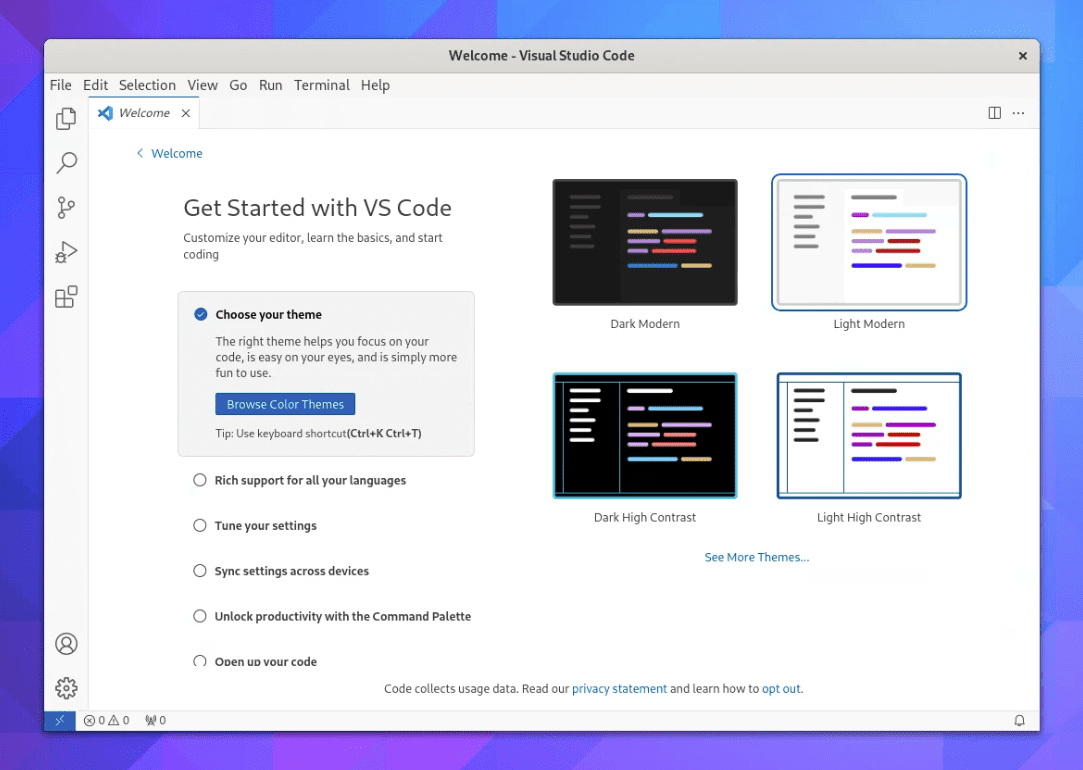Open the Explorer sidebar icon

point(65,118)
